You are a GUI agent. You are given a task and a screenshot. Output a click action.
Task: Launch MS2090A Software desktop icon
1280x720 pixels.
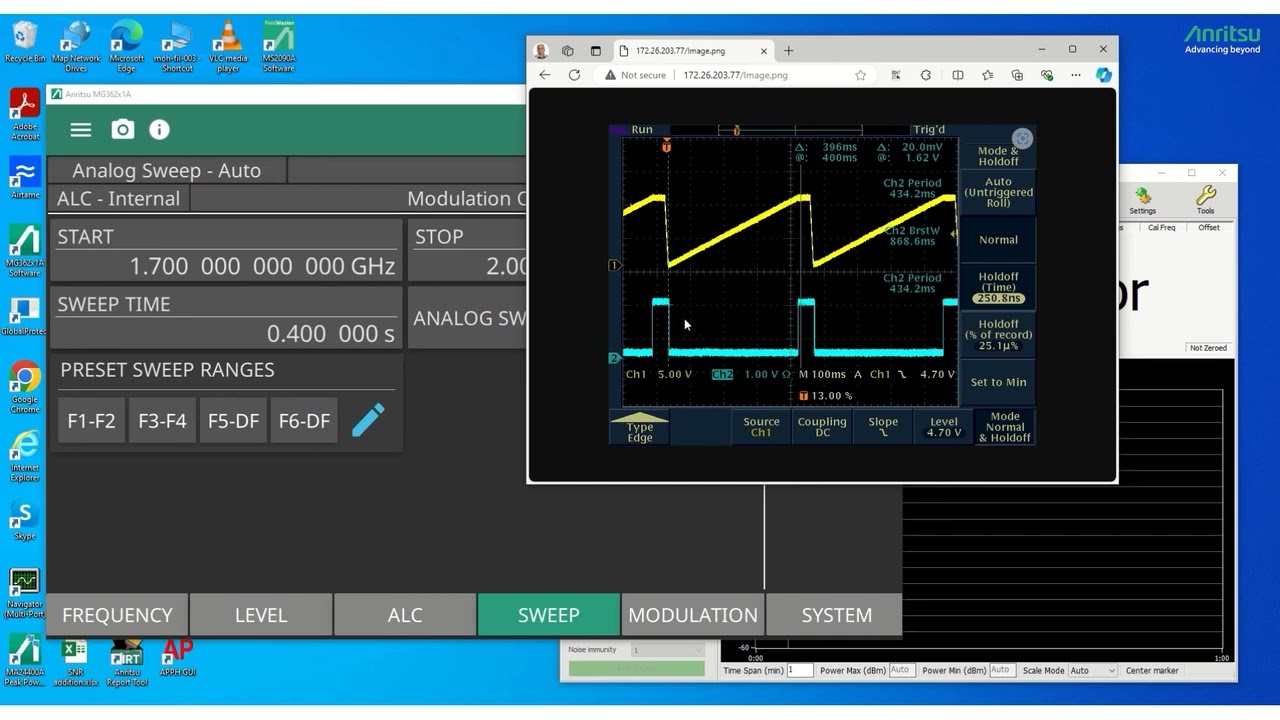coord(279,47)
